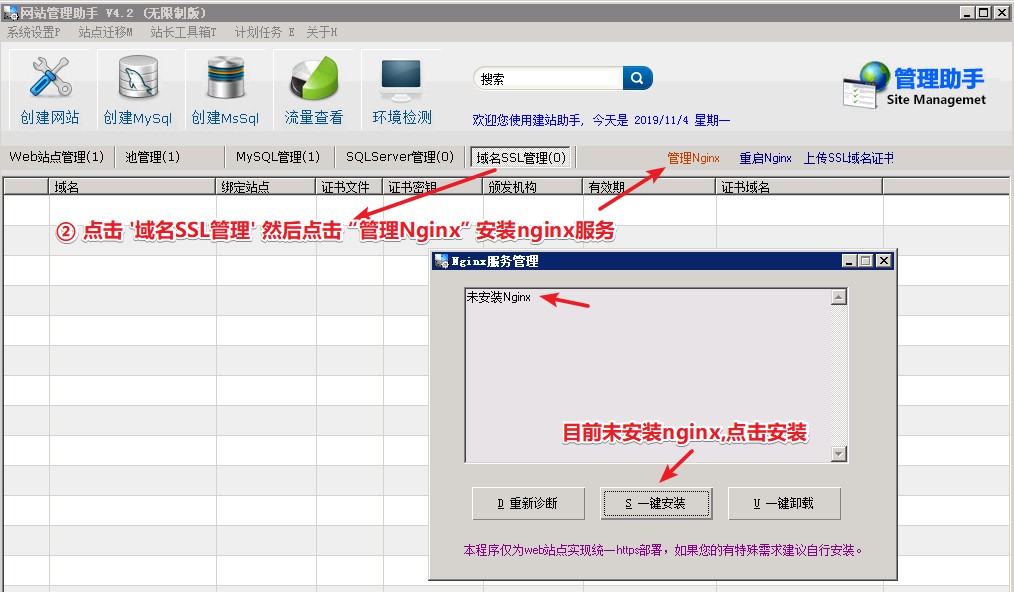The image size is (1014, 592).
Task: Select the 创建MsSql database icon
Action: pyautogui.click(x=225, y=79)
